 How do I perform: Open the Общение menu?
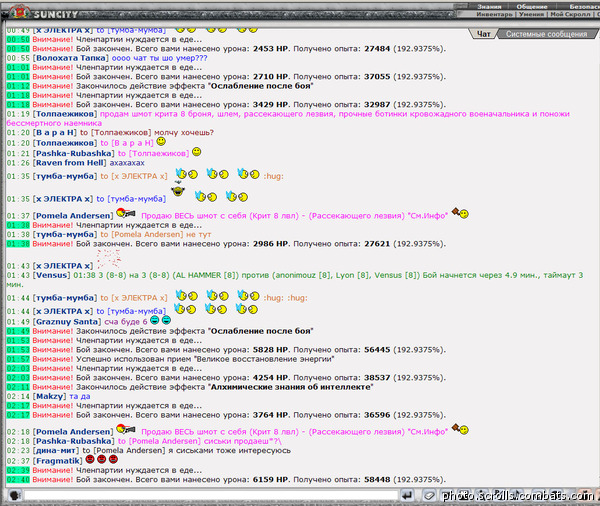(x=532, y=7)
